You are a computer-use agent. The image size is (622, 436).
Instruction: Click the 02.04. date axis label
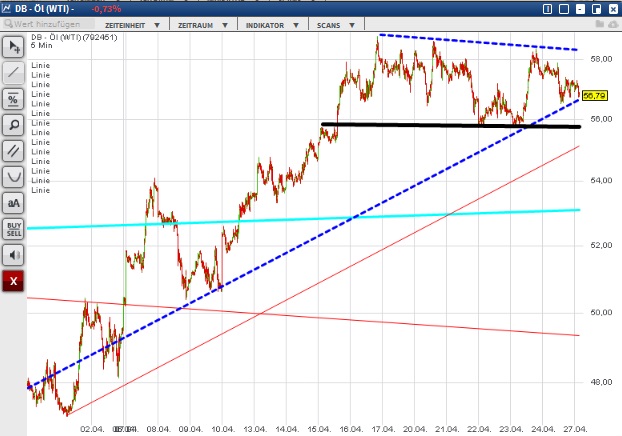pyautogui.click(x=92, y=429)
